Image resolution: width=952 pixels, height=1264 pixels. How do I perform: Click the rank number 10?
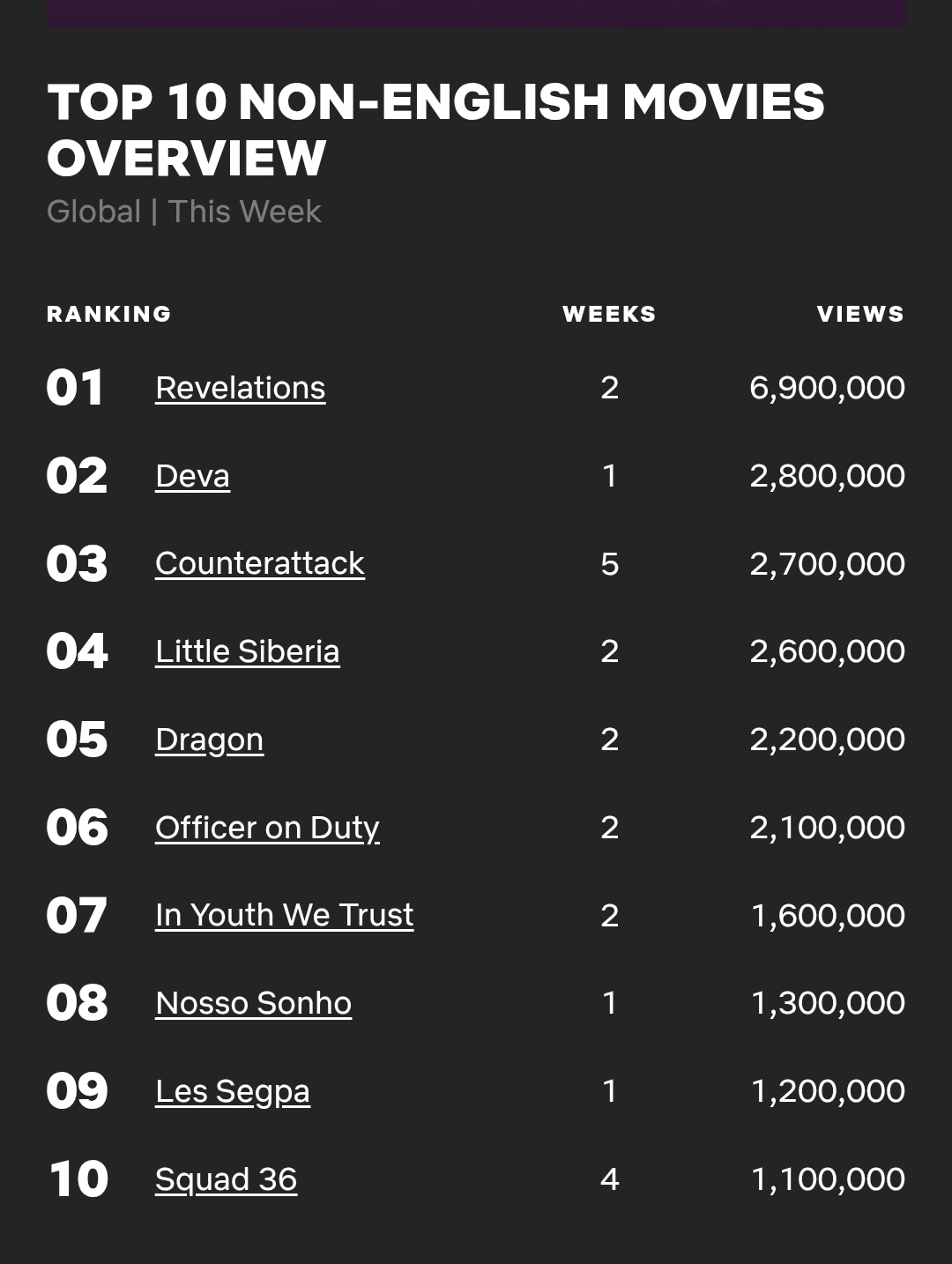[78, 1179]
